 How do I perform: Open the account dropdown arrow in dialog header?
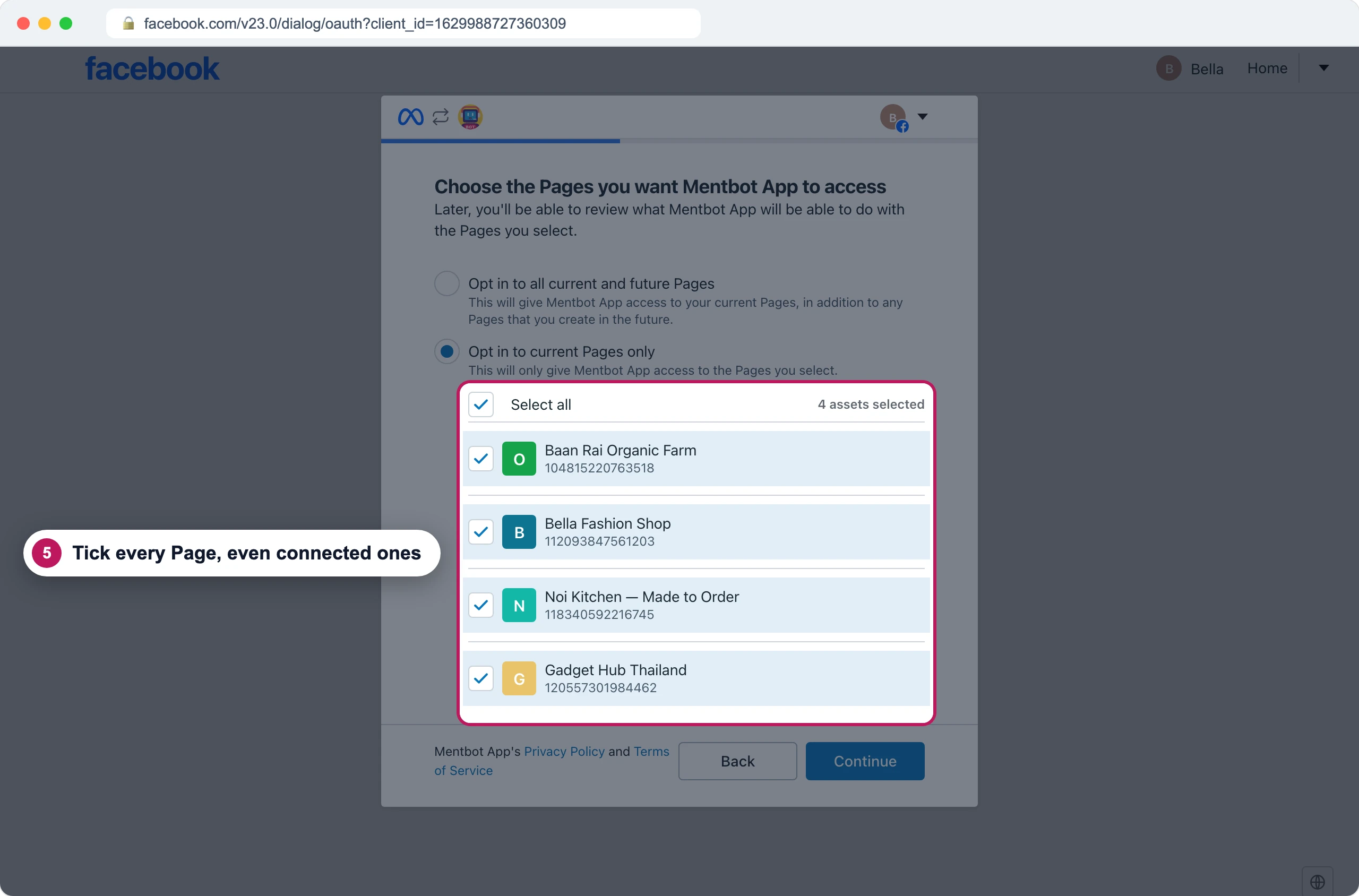923,117
